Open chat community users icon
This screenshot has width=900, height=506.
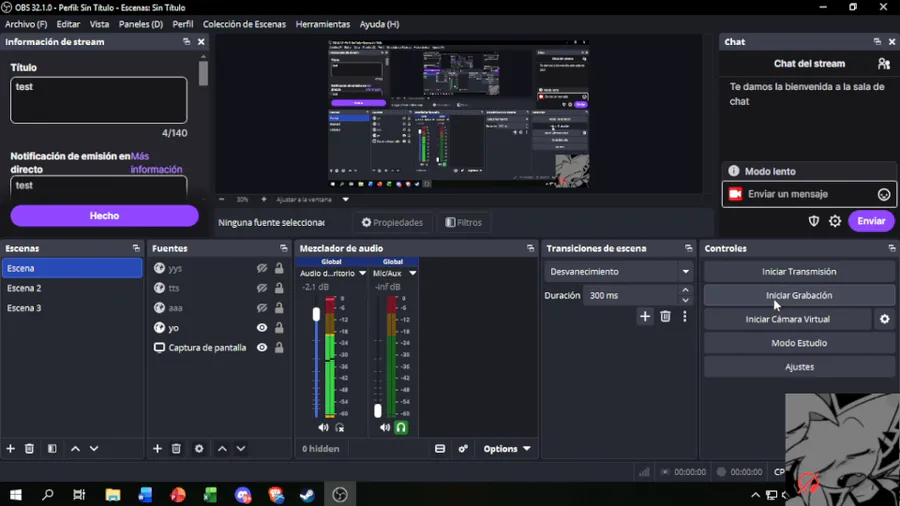884,64
